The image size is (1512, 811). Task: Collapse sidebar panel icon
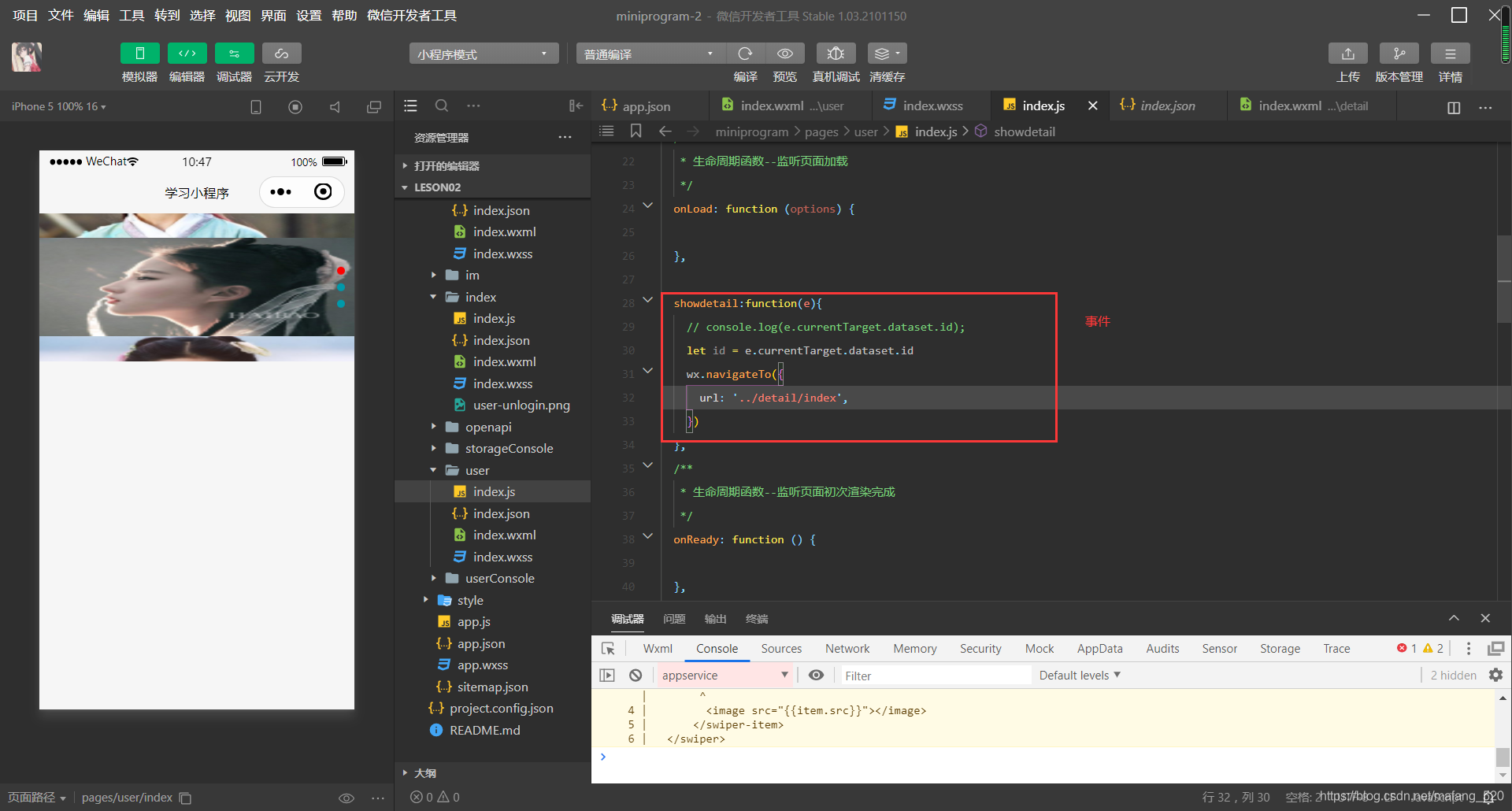click(576, 106)
